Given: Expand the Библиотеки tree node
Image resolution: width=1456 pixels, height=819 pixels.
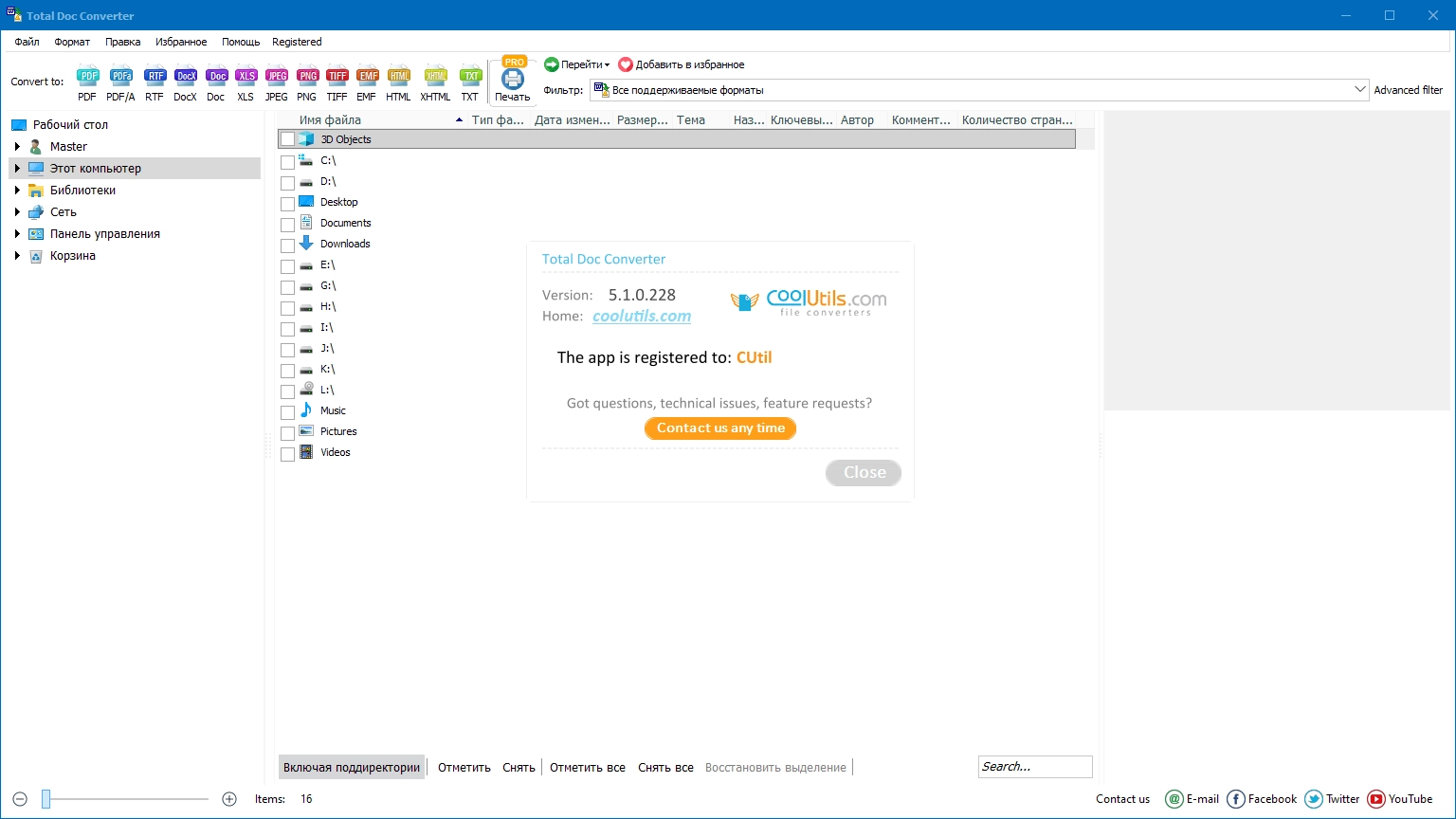Looking at the screenshot, I should [x=17, y=191].
